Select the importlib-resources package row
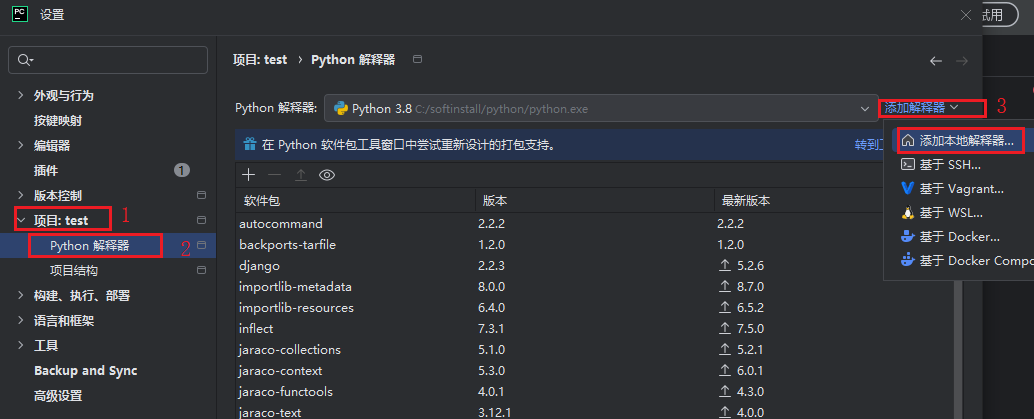 [595, 307]
